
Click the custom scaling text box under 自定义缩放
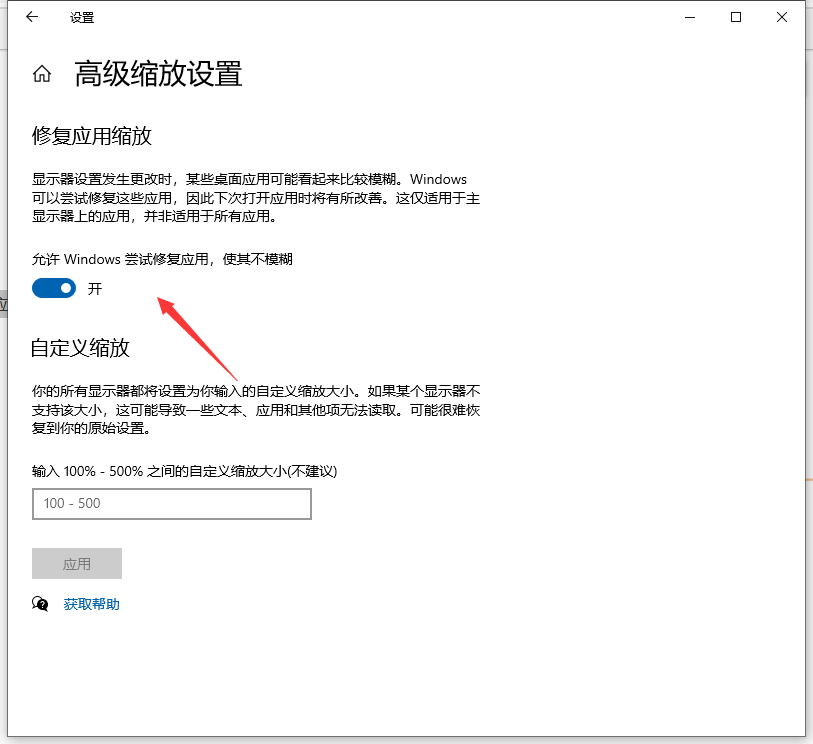coord(171,504)
